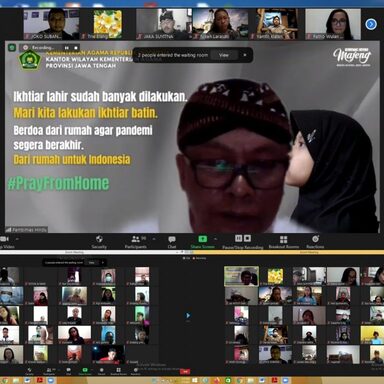Pause recording via the top-left recording indicator
The image size is (384, 384).
(x=67, y=48)
